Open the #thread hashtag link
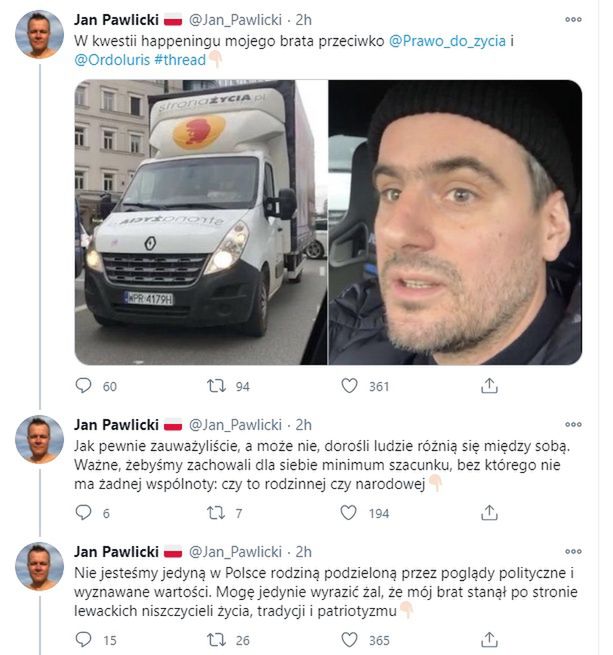The width and height of the screenshot is (613, 655). (180, 60)
